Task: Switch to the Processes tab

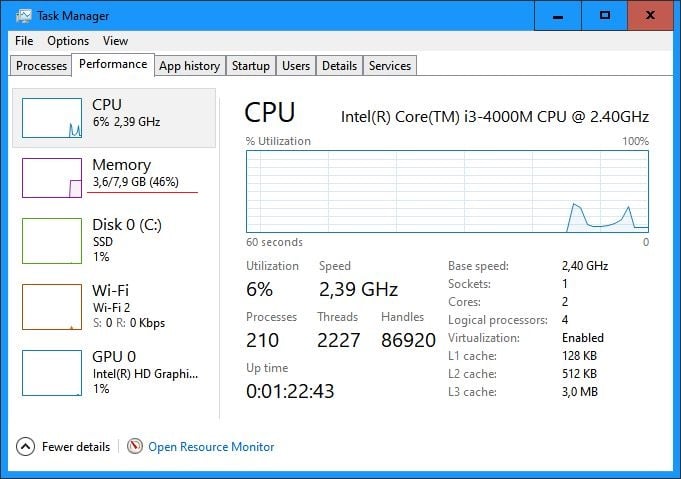Action: pos(41,66)
